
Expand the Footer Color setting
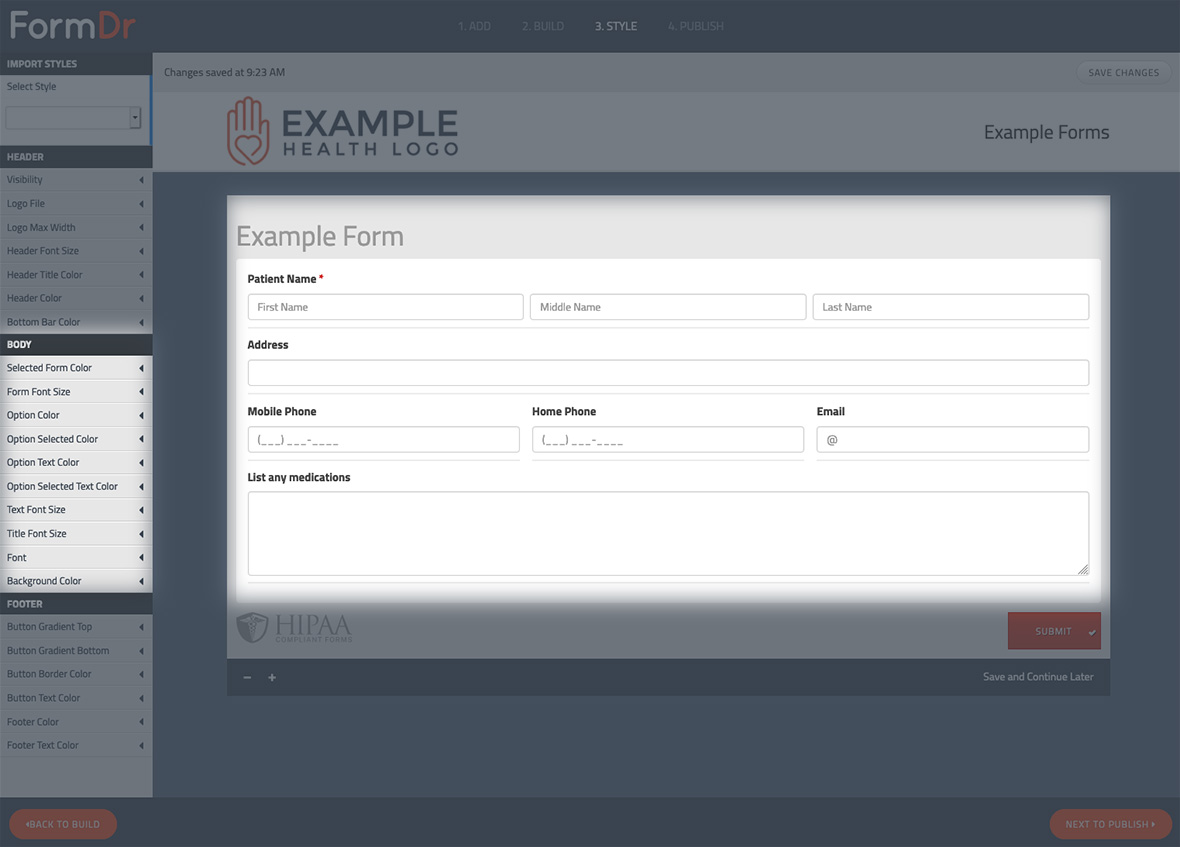(76, 721)
